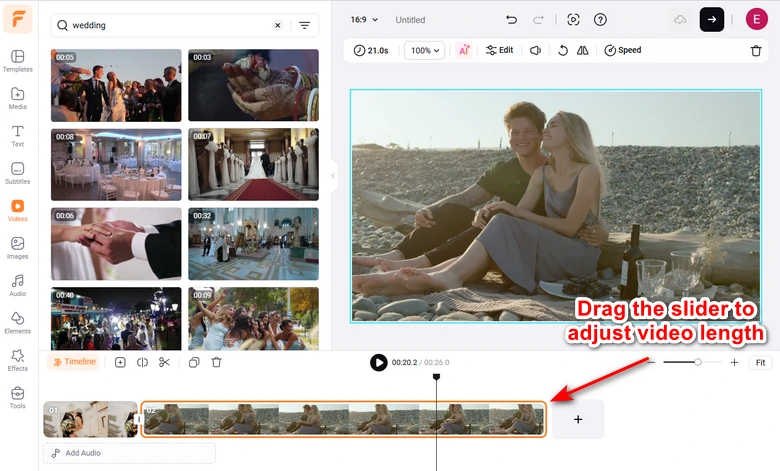The width and height of the screenshot is (780, 471).
Task: Open the Tools sidebar panel
Action: tap(17, 397)
